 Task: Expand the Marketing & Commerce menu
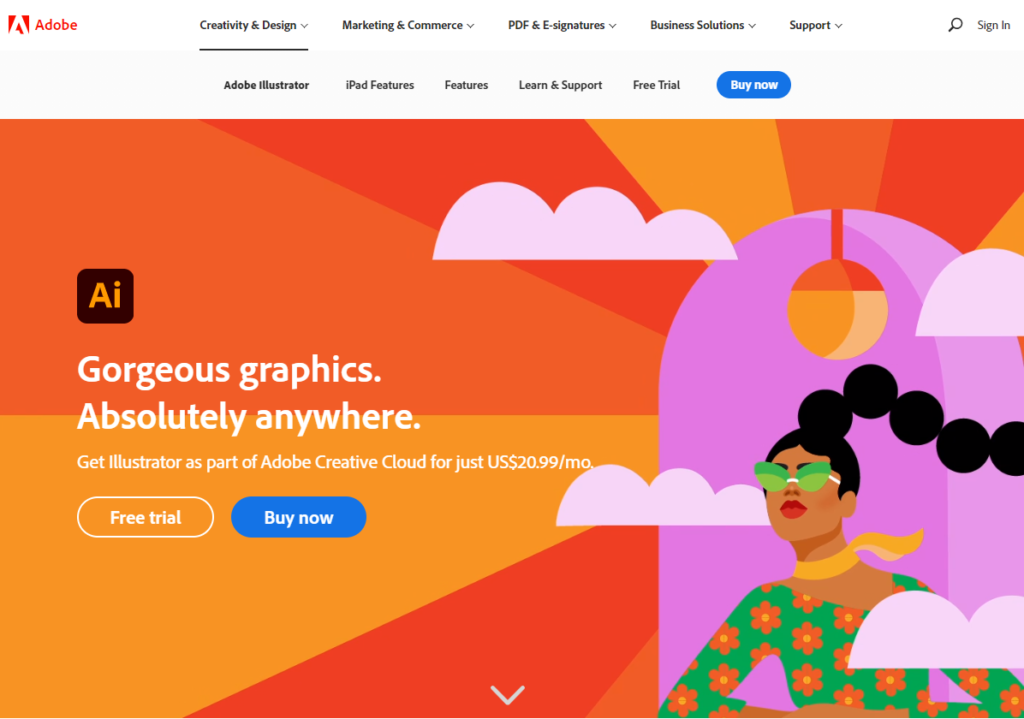[x=408, y=25]
